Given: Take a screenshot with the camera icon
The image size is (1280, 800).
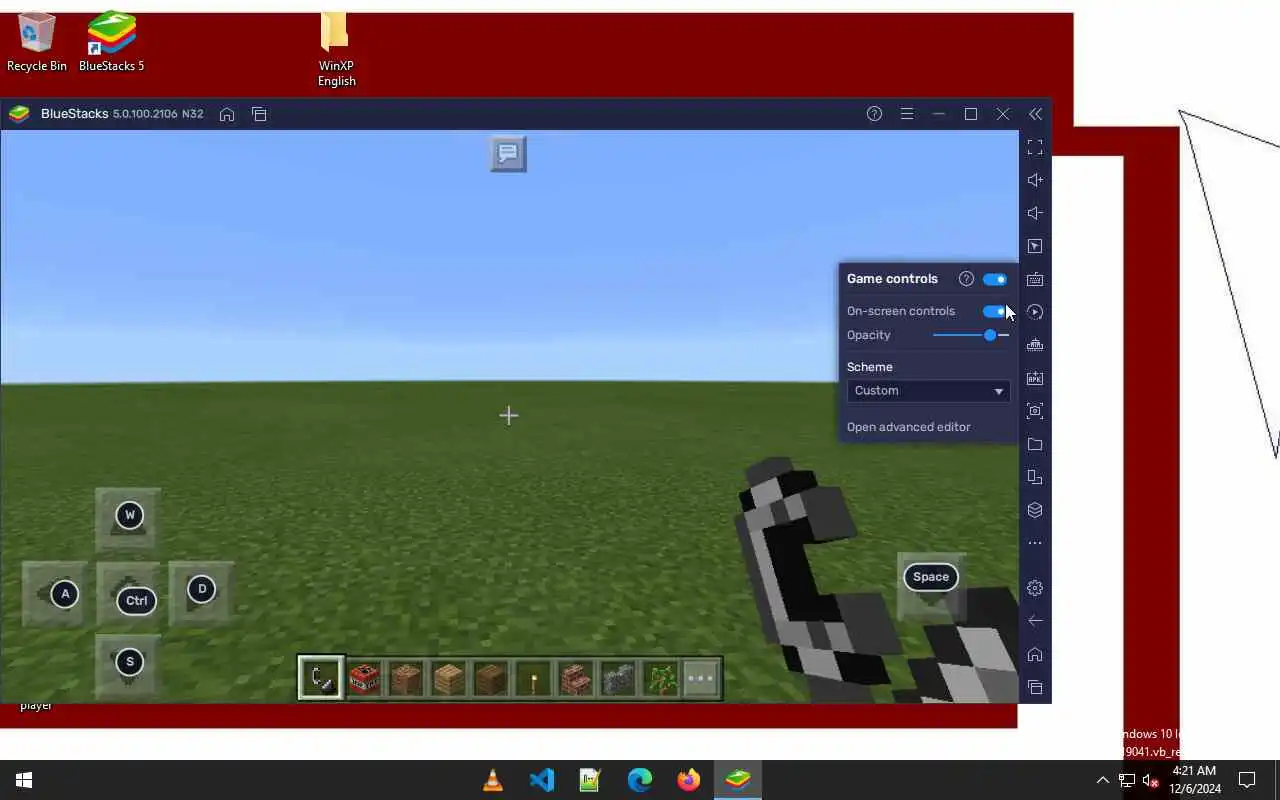Looking at the screenshot, I should pos(1035,411).
